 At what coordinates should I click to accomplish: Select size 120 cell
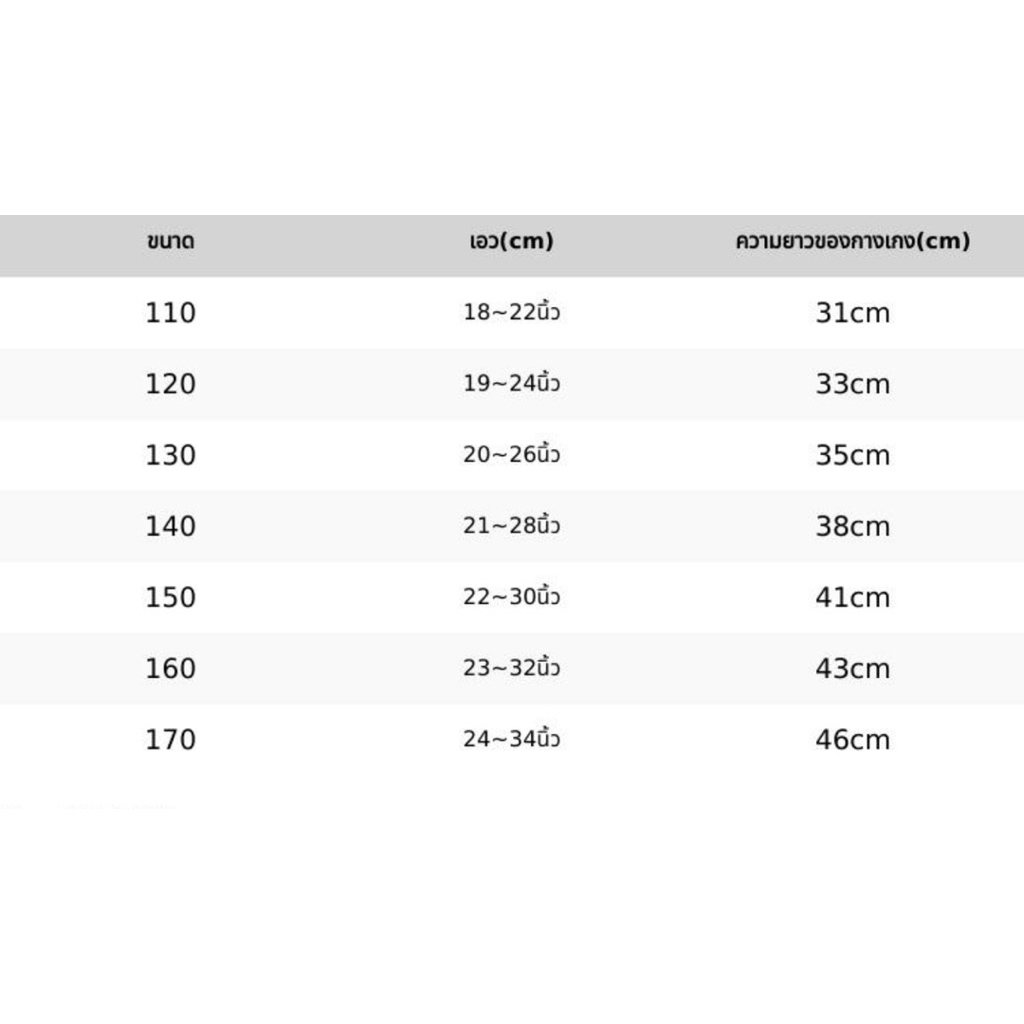(170, 384)
